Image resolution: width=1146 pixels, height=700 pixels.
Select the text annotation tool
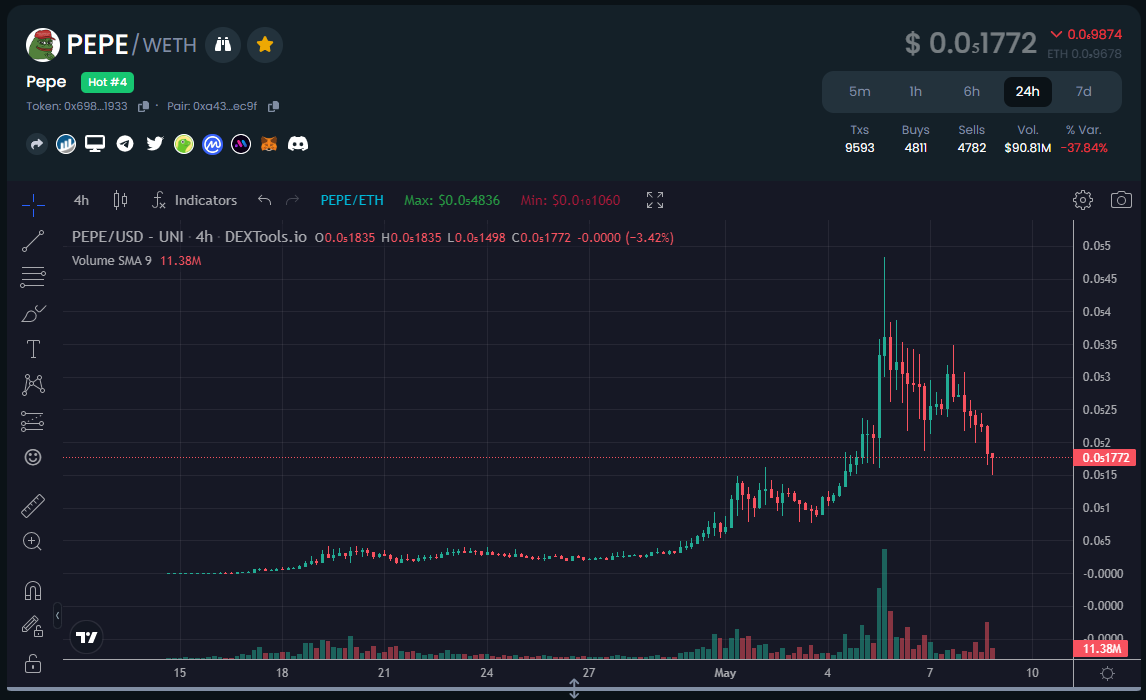33,349
